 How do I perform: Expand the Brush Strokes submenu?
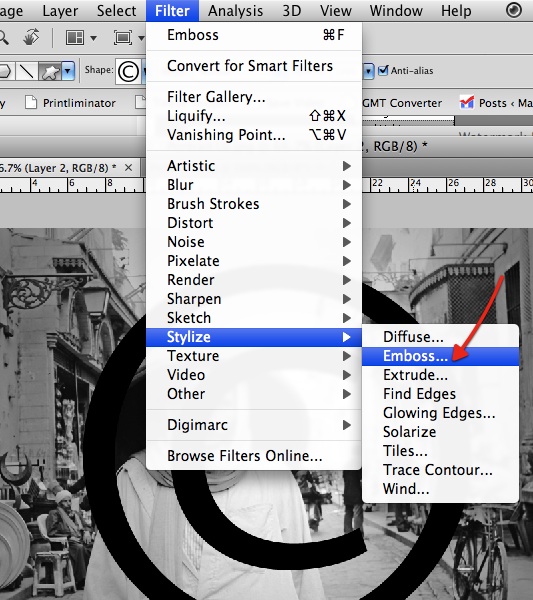click(254, 204)
